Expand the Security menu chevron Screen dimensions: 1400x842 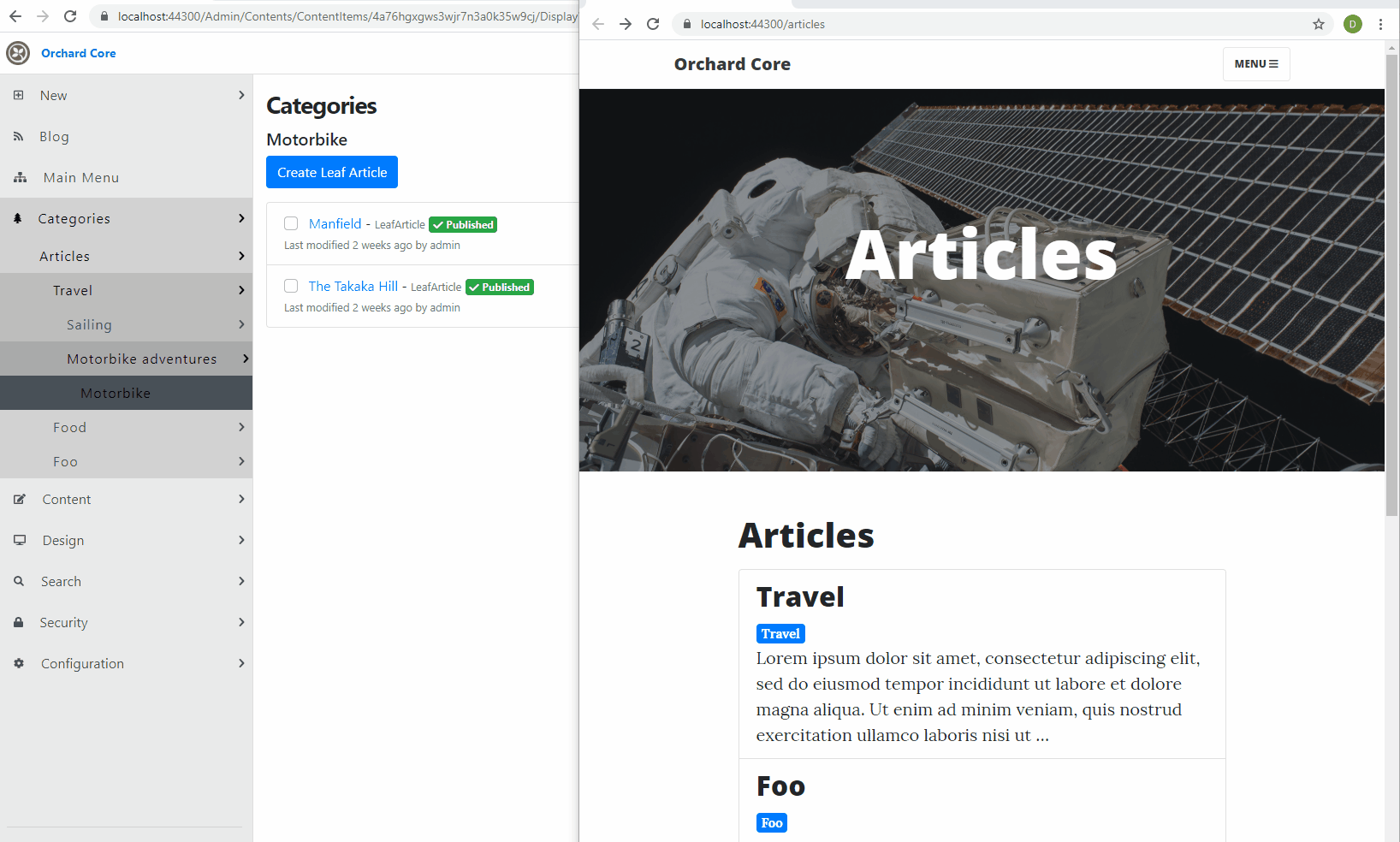point(241,622)
